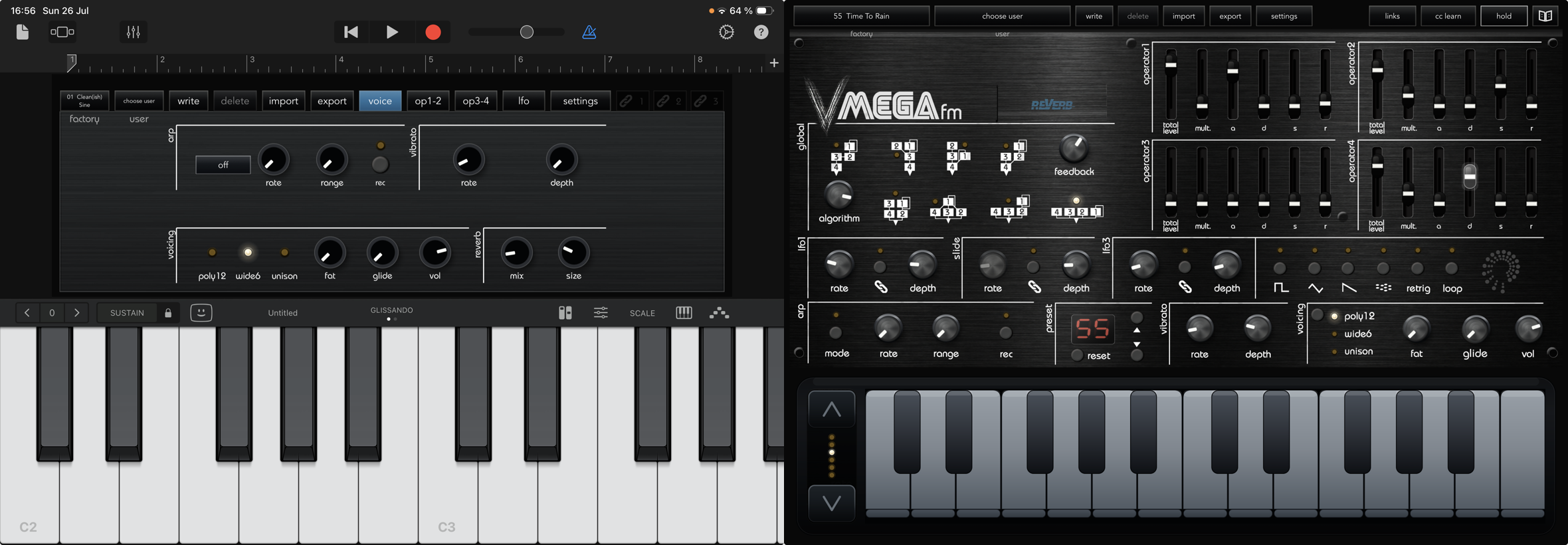Toggle the LFO loop button
Screen dimensions: 1568x545
pos(1452,269)
